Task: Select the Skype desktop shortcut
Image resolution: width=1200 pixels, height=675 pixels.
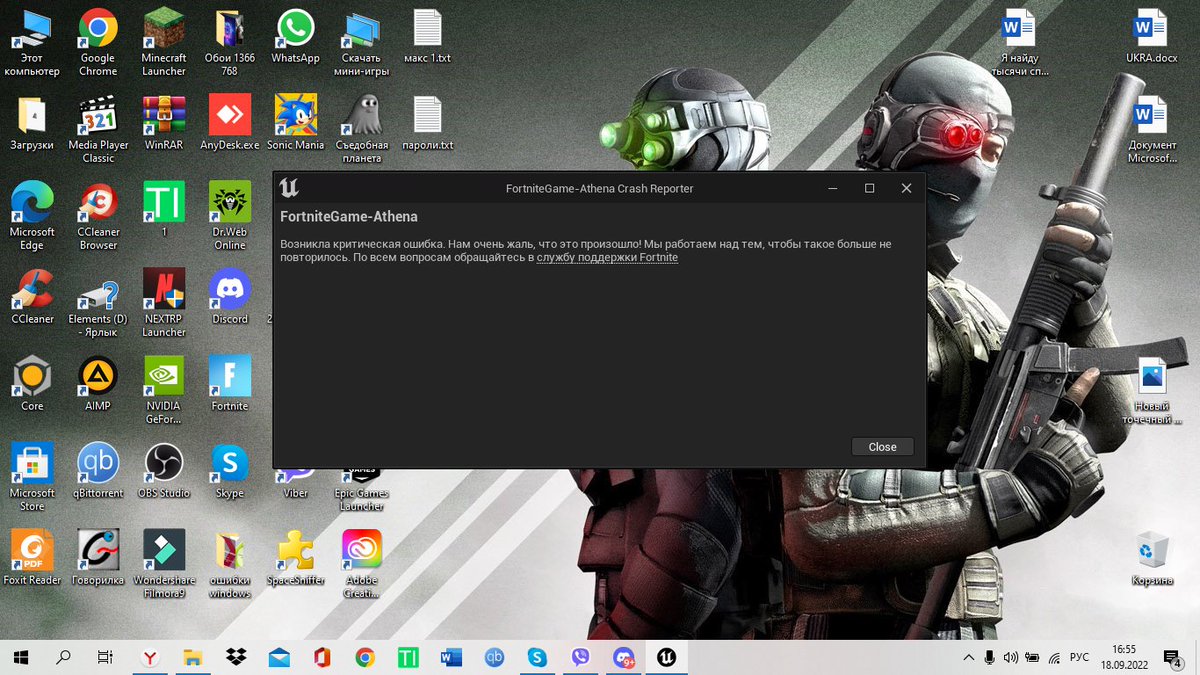Action: point(230,471)
